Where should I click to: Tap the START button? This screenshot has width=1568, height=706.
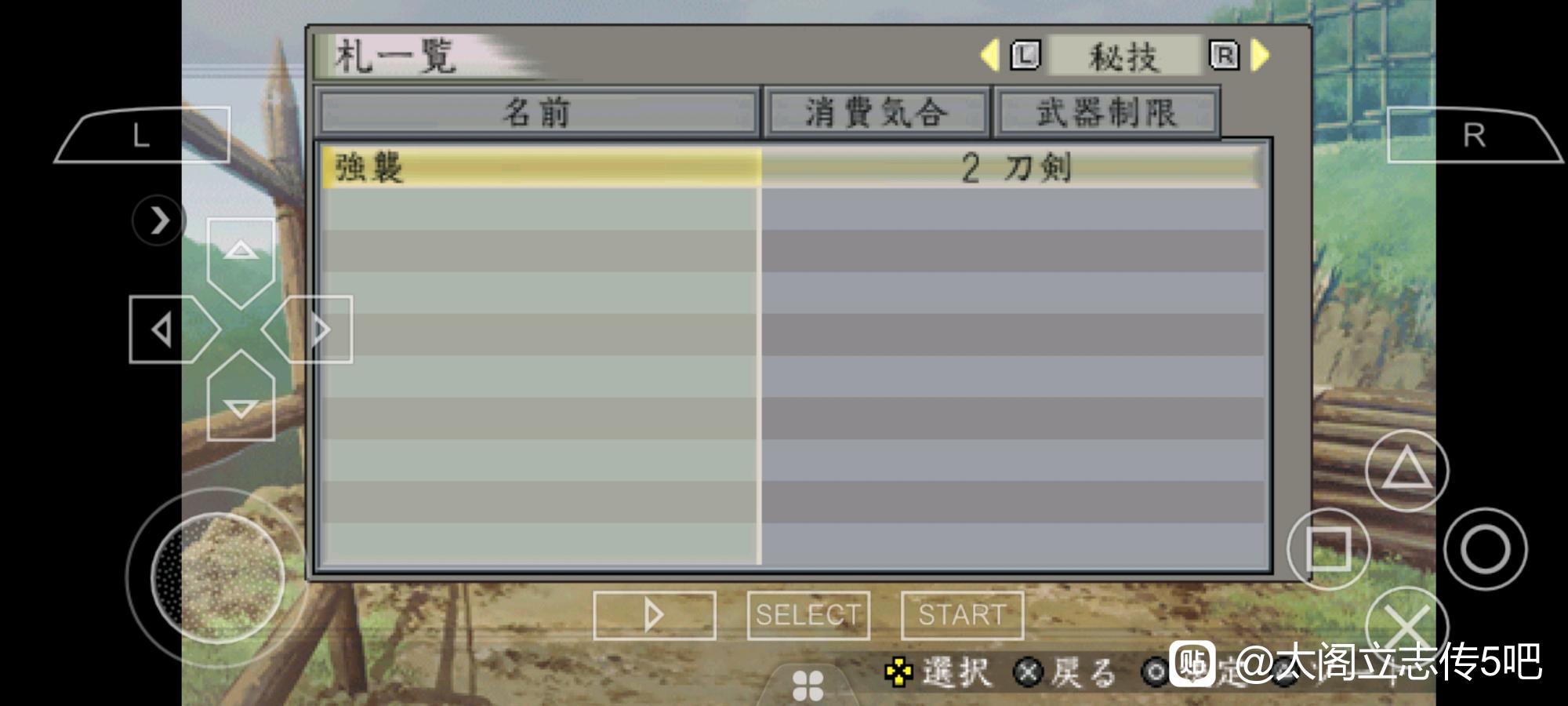[963, 615]
